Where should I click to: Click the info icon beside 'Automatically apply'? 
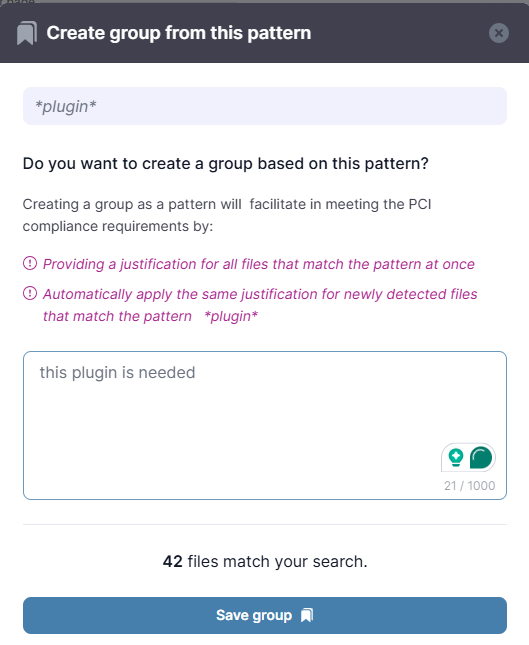coord(30,293)
